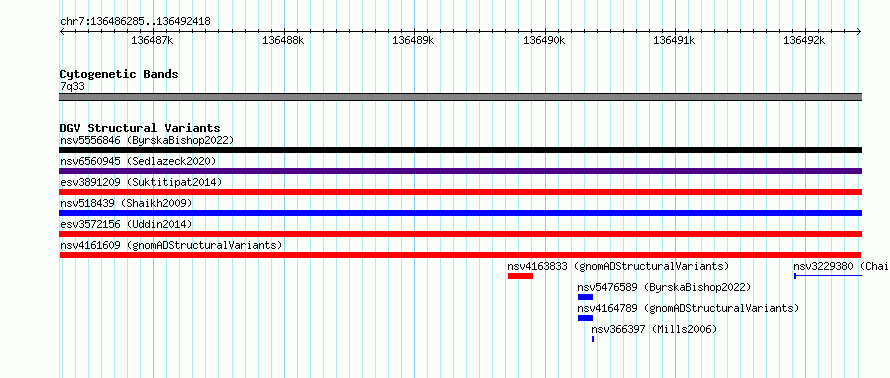This screenshot has height=378, width=890.
Task: Open the nsv5556846 (ByrskaBishop2022) label
Action: point(147,140)
